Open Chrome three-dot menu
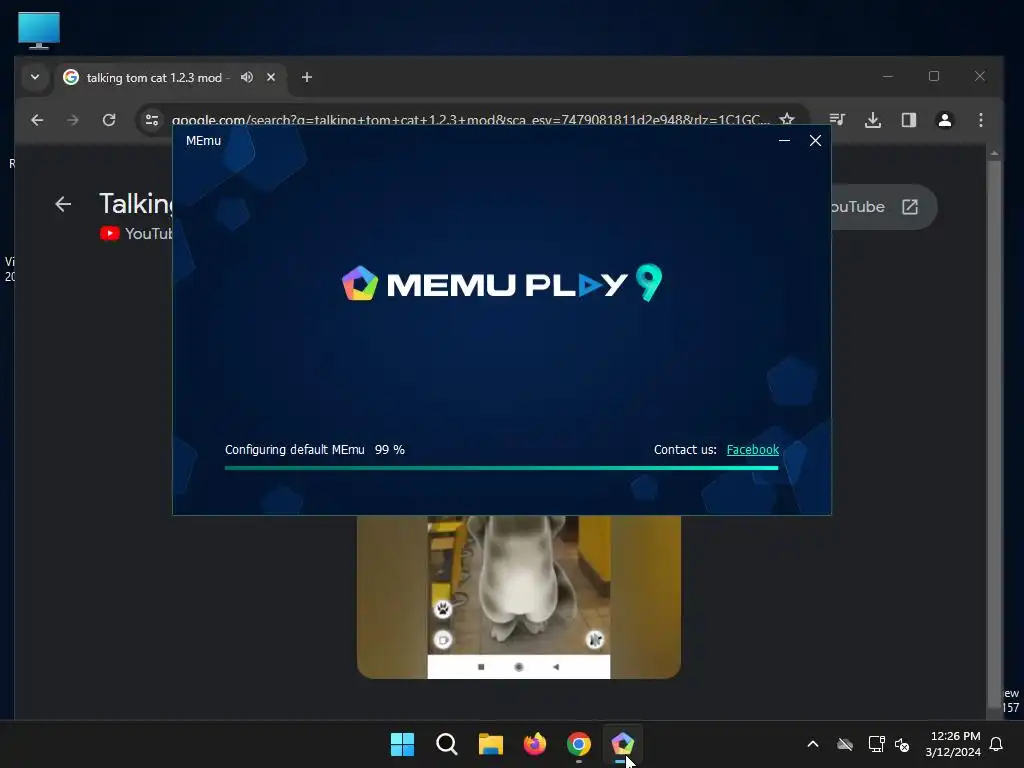 pyautogui.click(x=980, y=120)
